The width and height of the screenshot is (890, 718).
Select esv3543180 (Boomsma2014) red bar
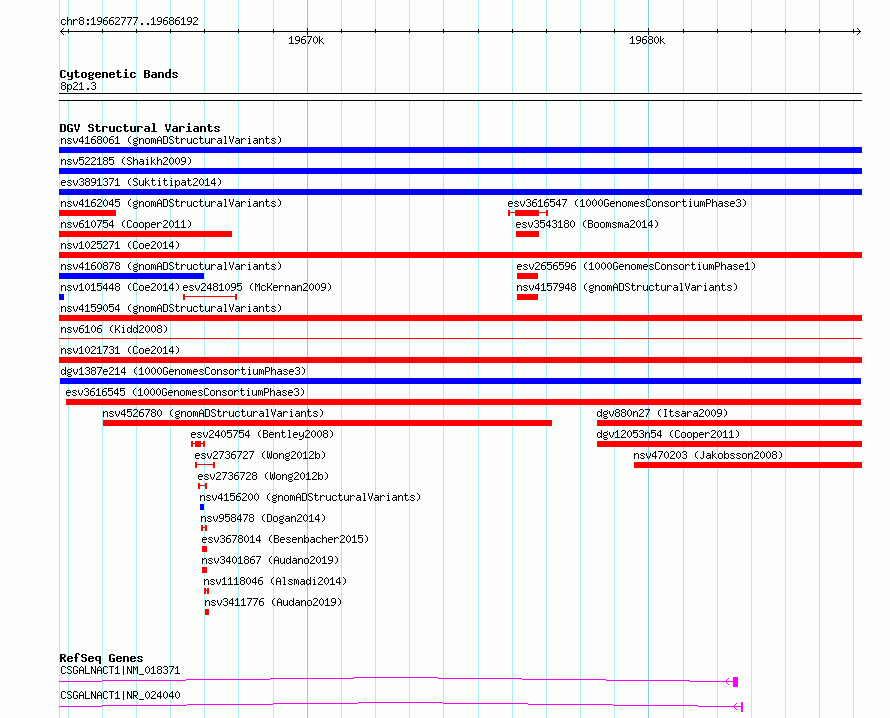(527, 234)
